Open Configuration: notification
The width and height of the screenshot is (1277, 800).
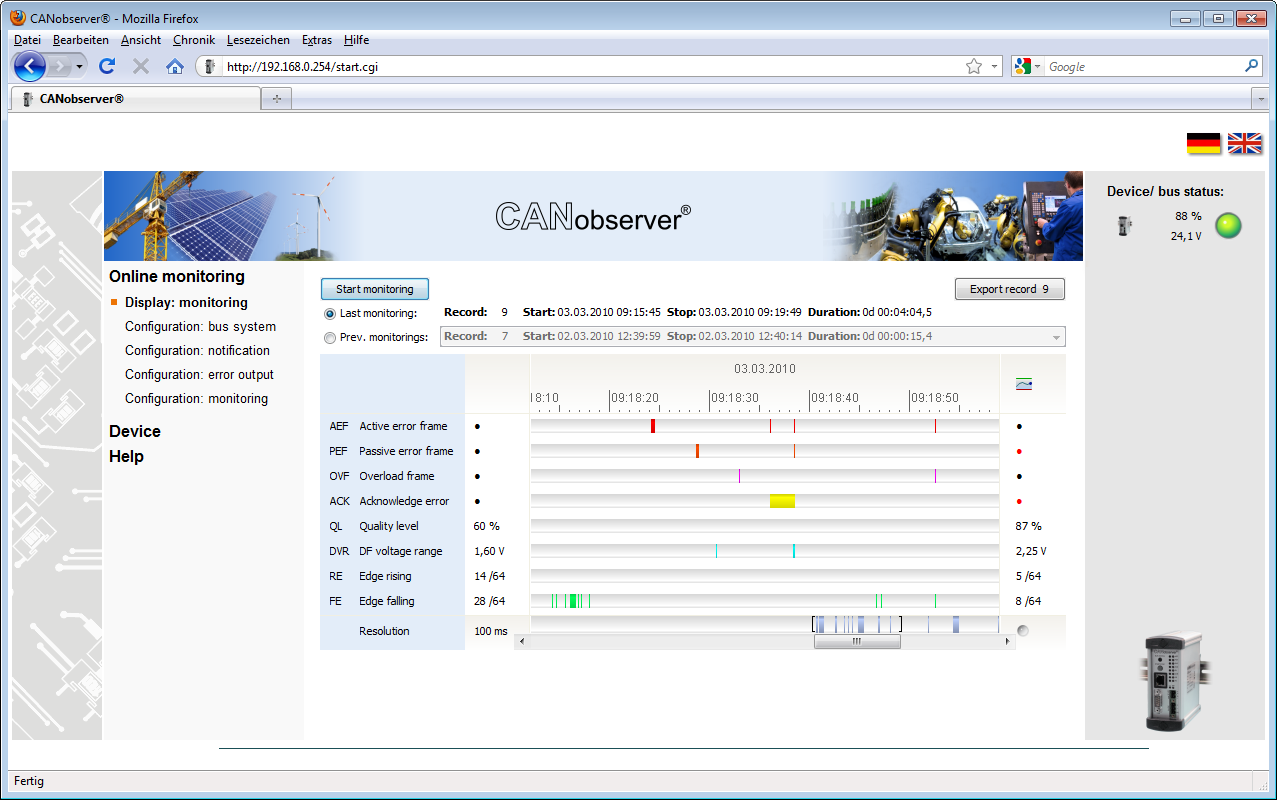197,350
